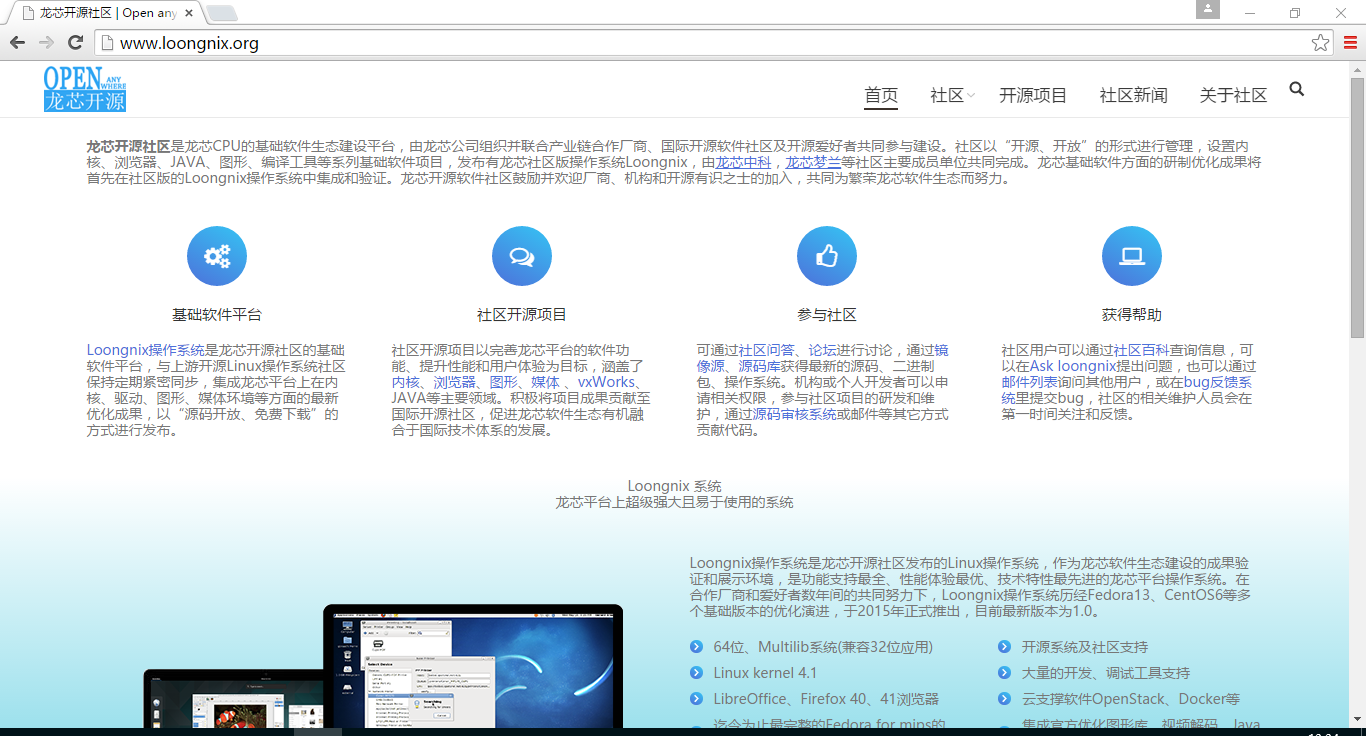Click arrow bullet beside 64位、Multilib系统
Viewport: 1366px width, 736px height.
(696, 647)
